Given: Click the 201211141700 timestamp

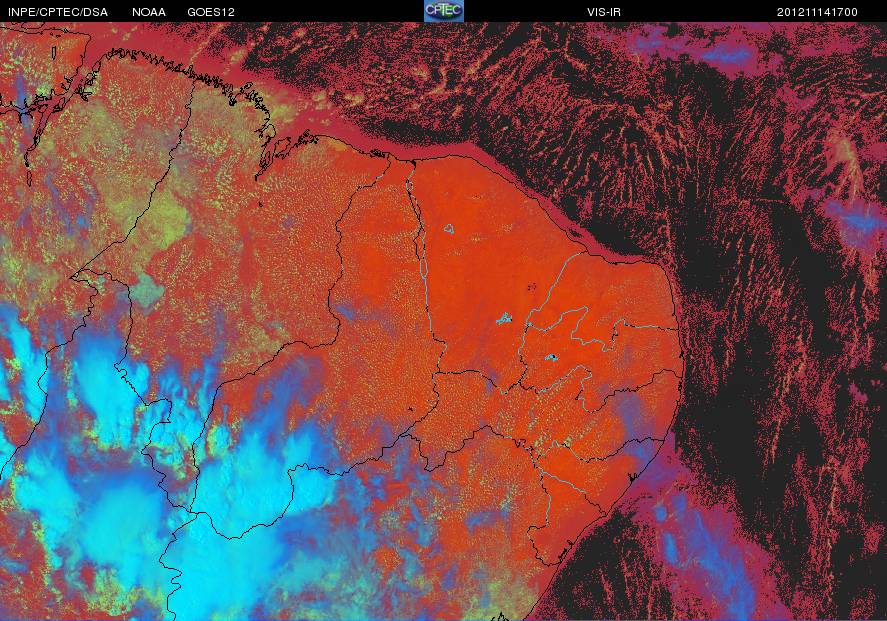Looking at the screenshot, I should pyautogui.click(x=817, y=12).
